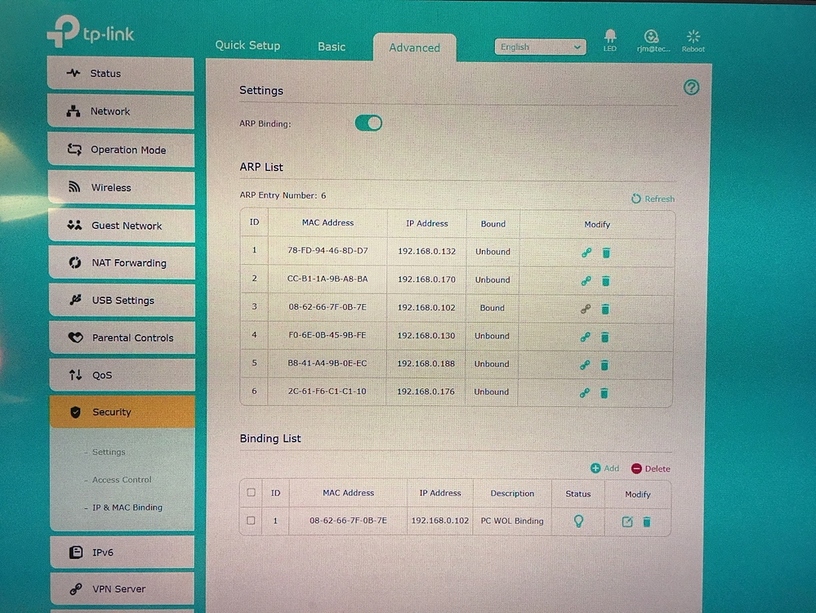This screenshot has height=613, width=816.
Task: Edit the PC WOL Binding entry
Action: [628, 521]
